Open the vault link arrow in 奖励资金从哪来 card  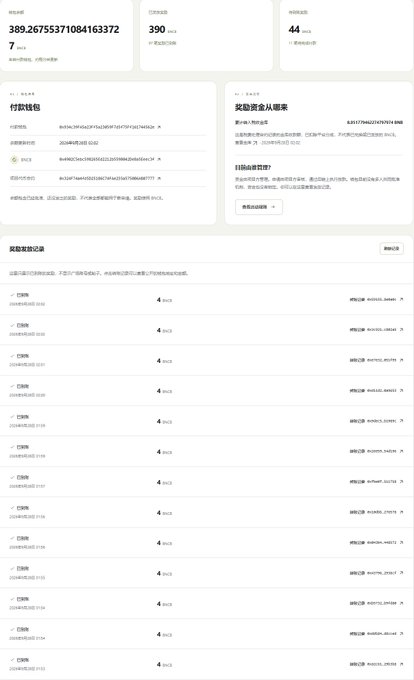(255, 142)
